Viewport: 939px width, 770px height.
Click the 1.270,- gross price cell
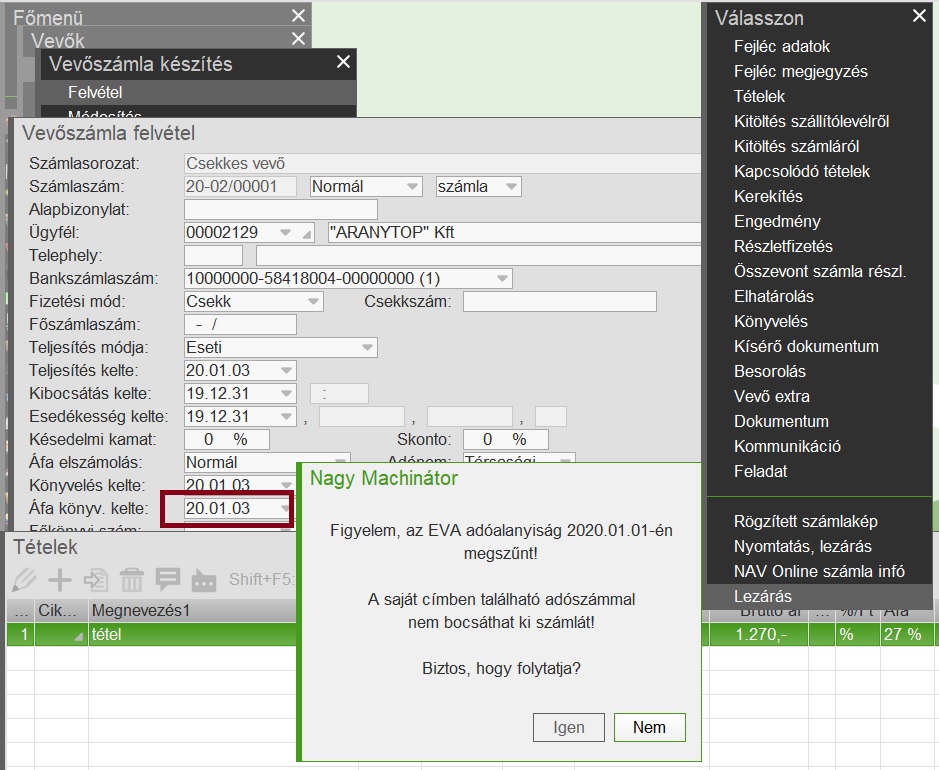pyautogui.click(x=759, y=634)
